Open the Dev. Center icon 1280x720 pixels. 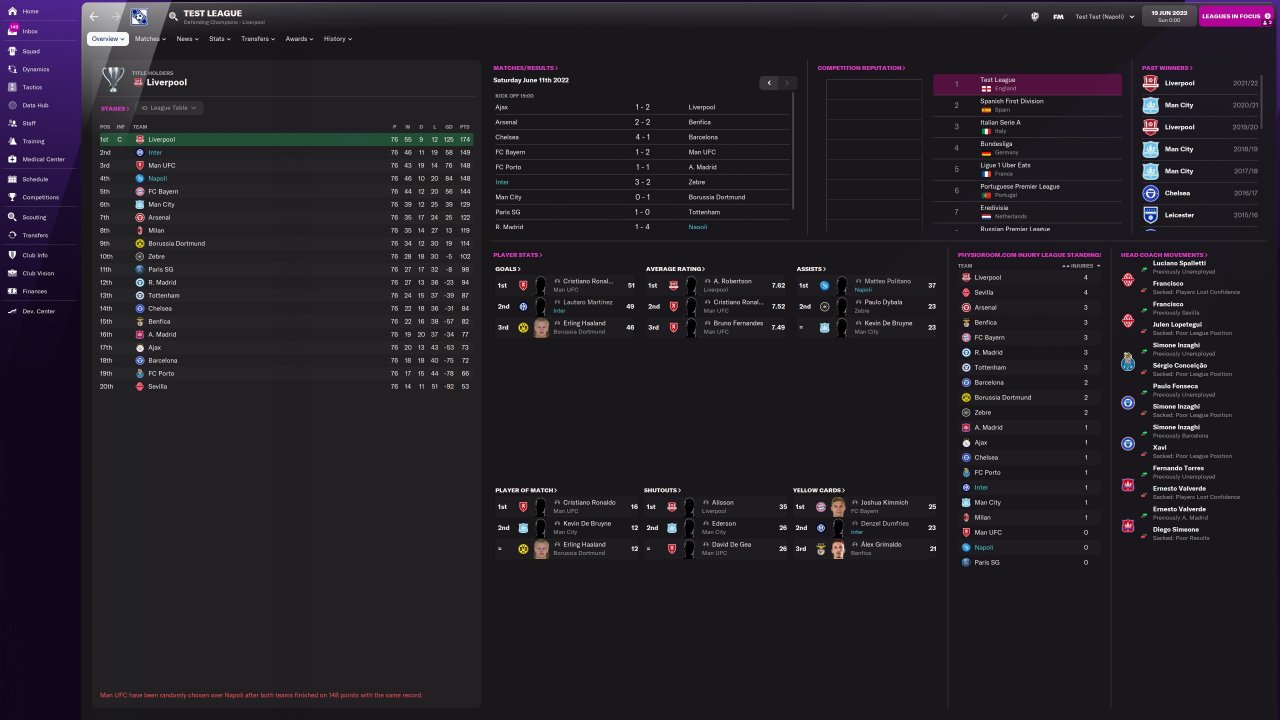[11, 311]
